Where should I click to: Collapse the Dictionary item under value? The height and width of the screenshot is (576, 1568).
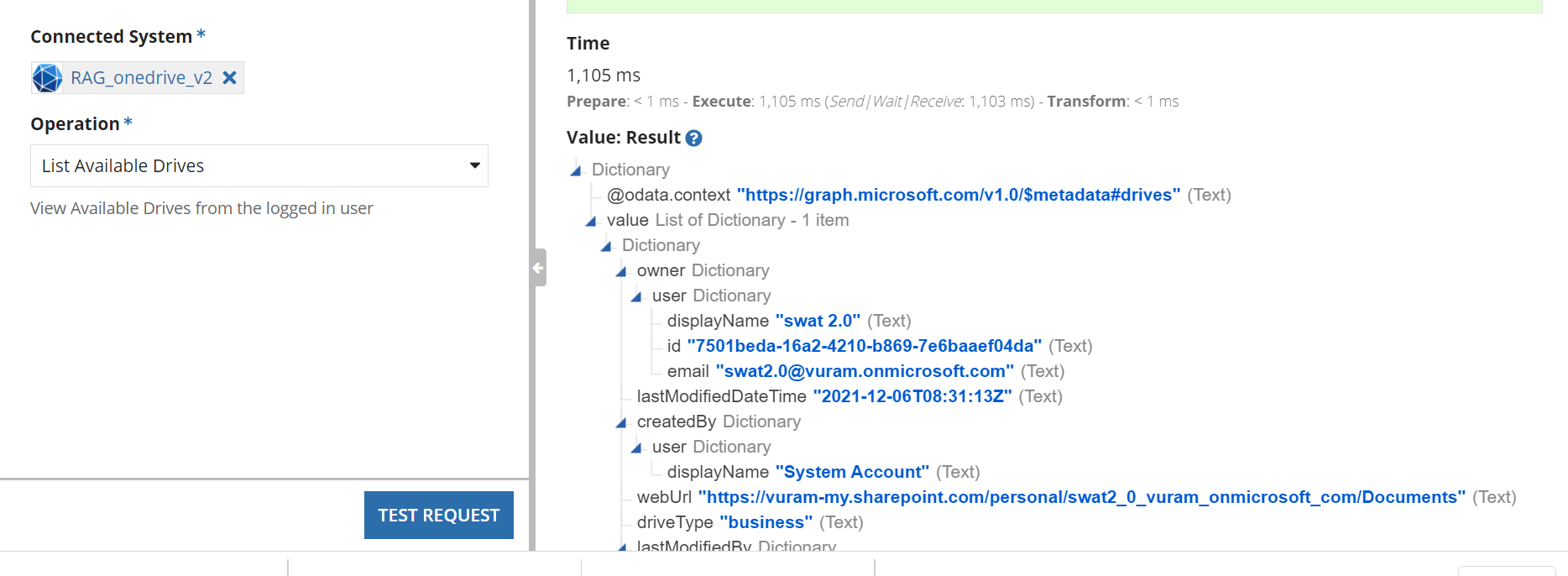tap(606, 246)
